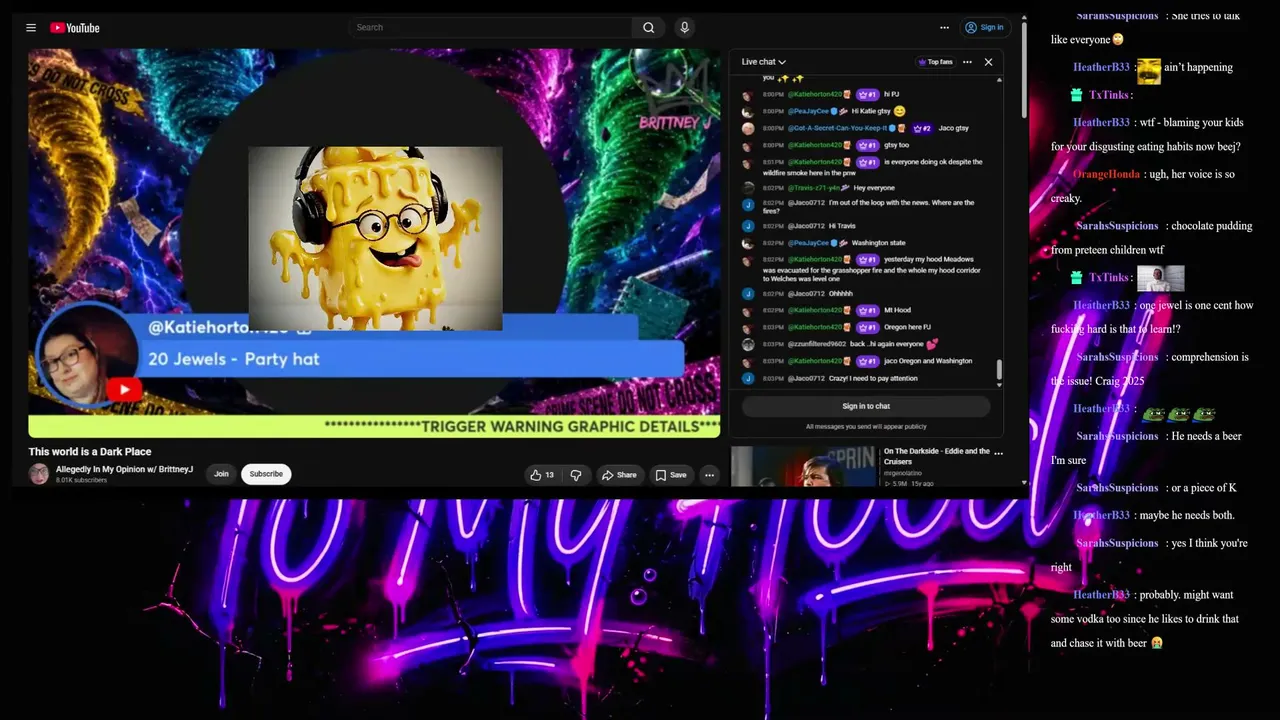Click the melting butter character image in video

point(375,238)
